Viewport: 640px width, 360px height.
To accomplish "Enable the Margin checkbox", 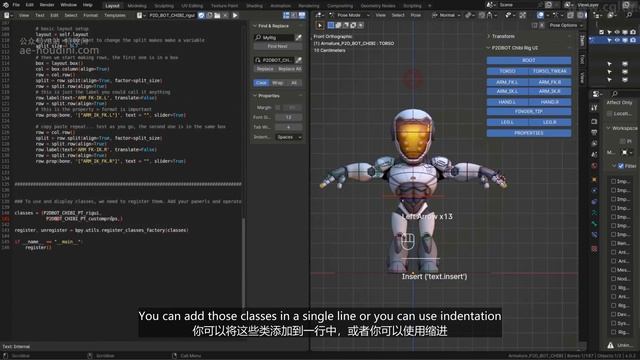I will click(x=278, y=107).
